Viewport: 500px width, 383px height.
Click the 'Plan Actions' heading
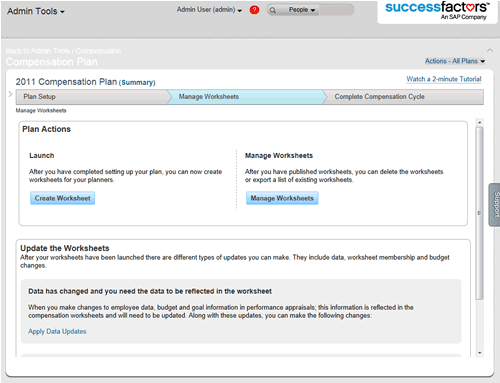click(x=46, y=129)
